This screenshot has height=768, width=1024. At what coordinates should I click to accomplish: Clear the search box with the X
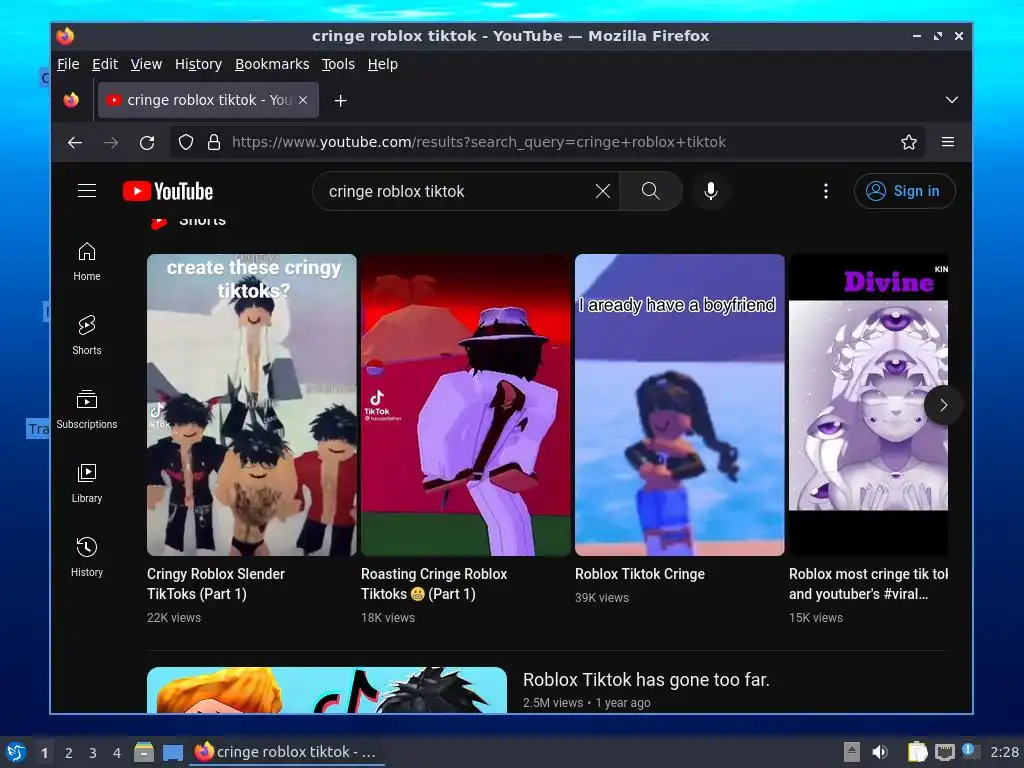point(603,191)
